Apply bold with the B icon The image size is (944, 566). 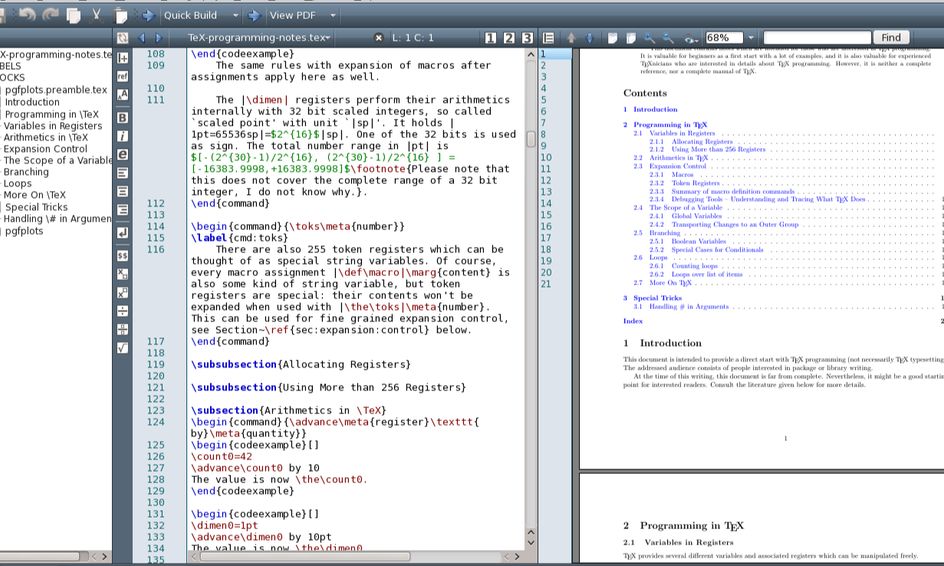(122, 117)
